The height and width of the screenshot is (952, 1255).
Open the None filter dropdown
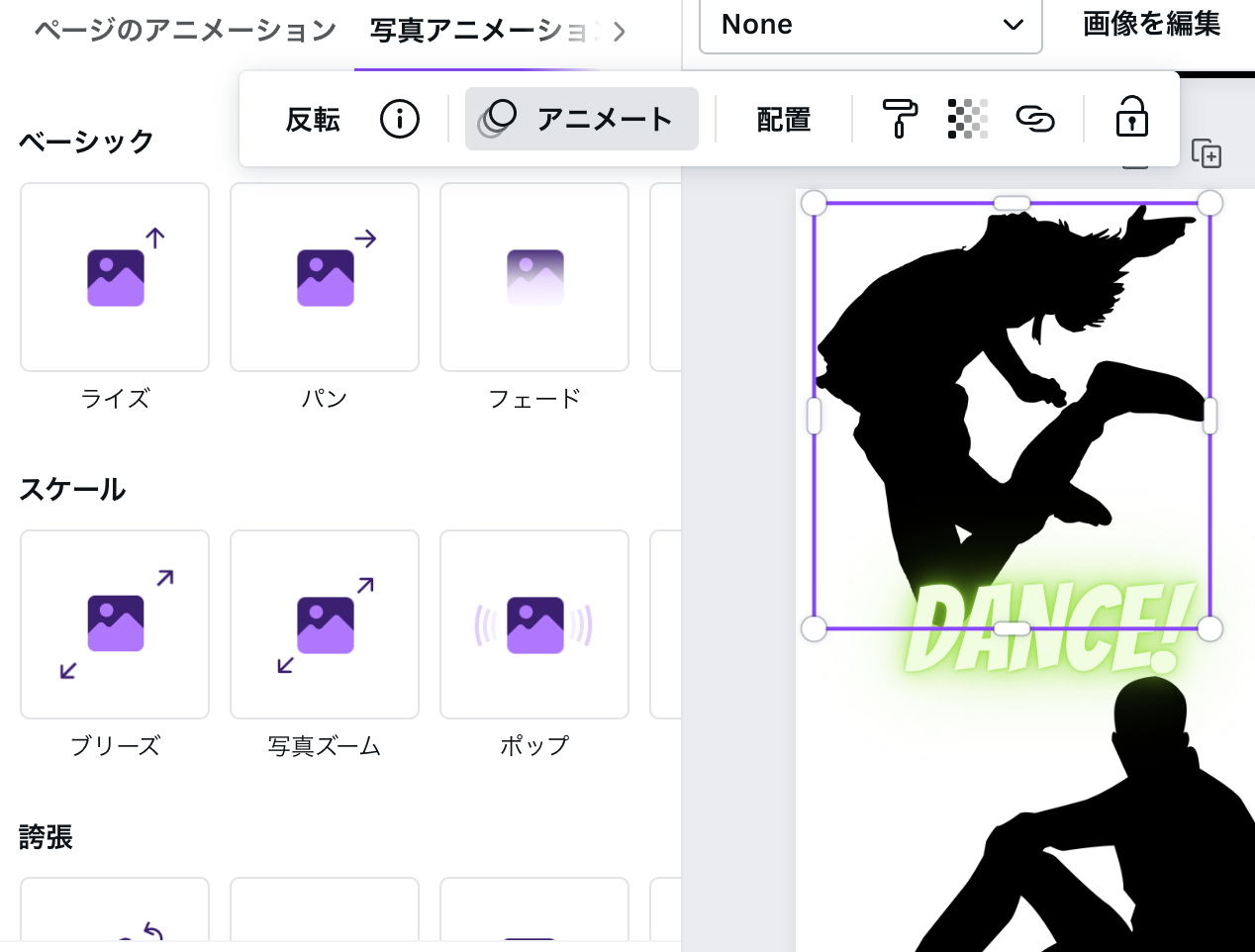point(870,25)
